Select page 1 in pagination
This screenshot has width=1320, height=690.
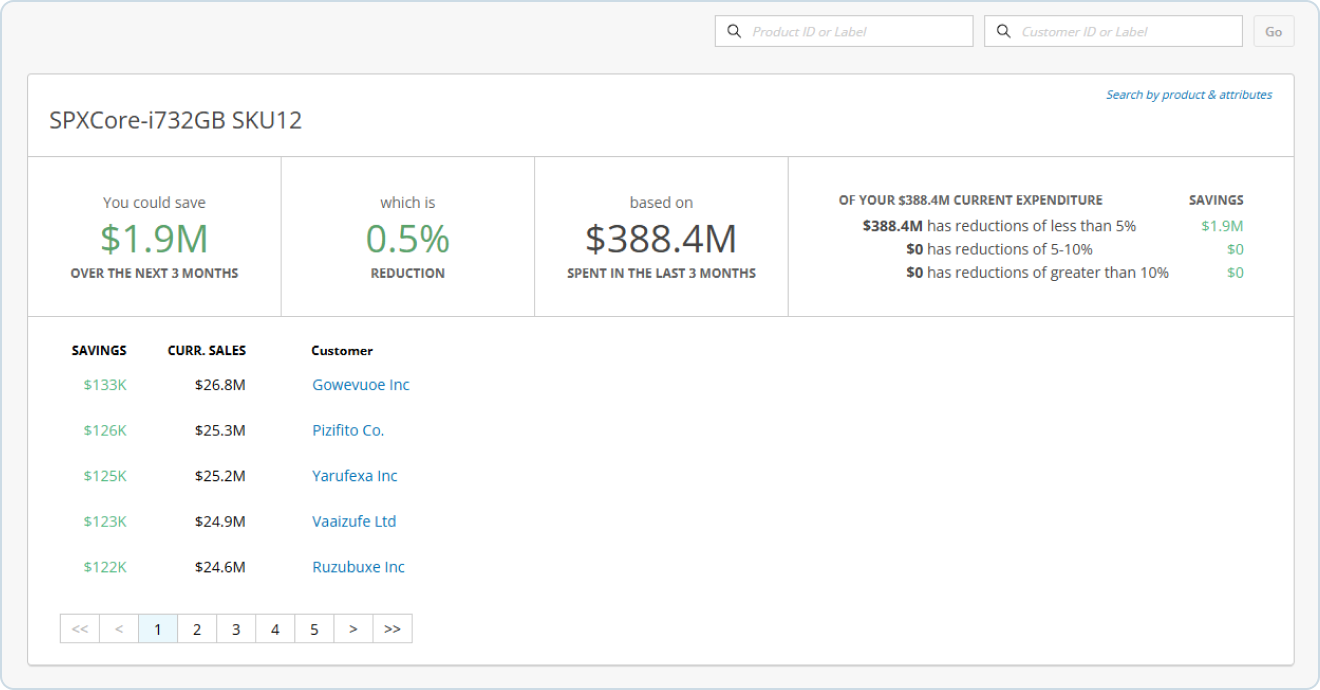click(158, 629)
